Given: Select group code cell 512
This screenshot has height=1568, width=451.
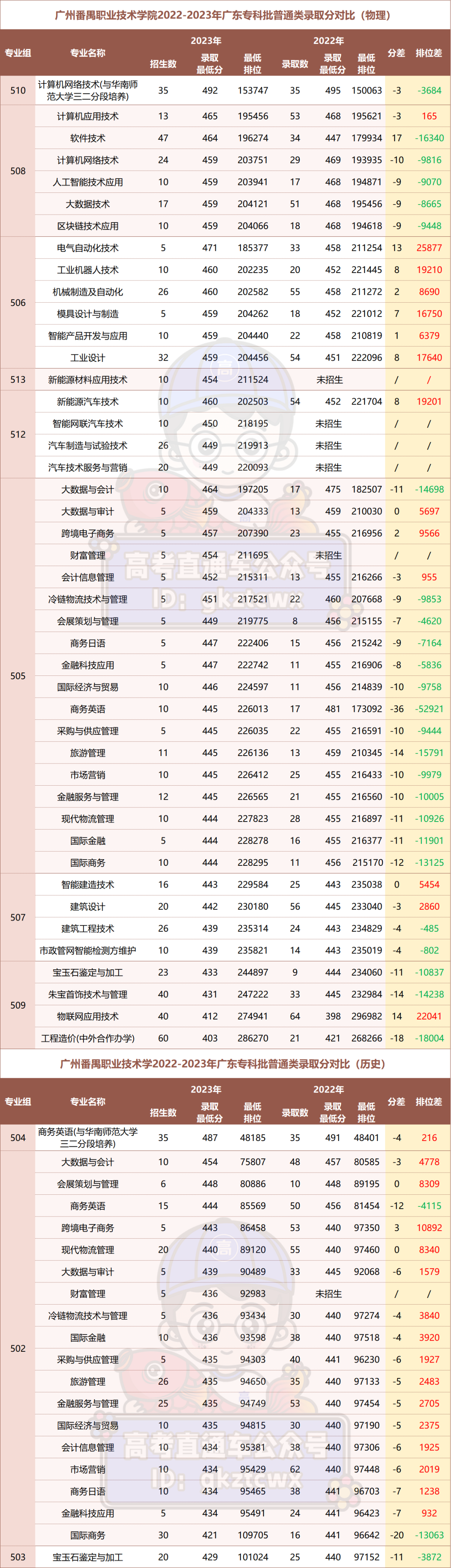Looking at the screenshot, I should (18, 435).
